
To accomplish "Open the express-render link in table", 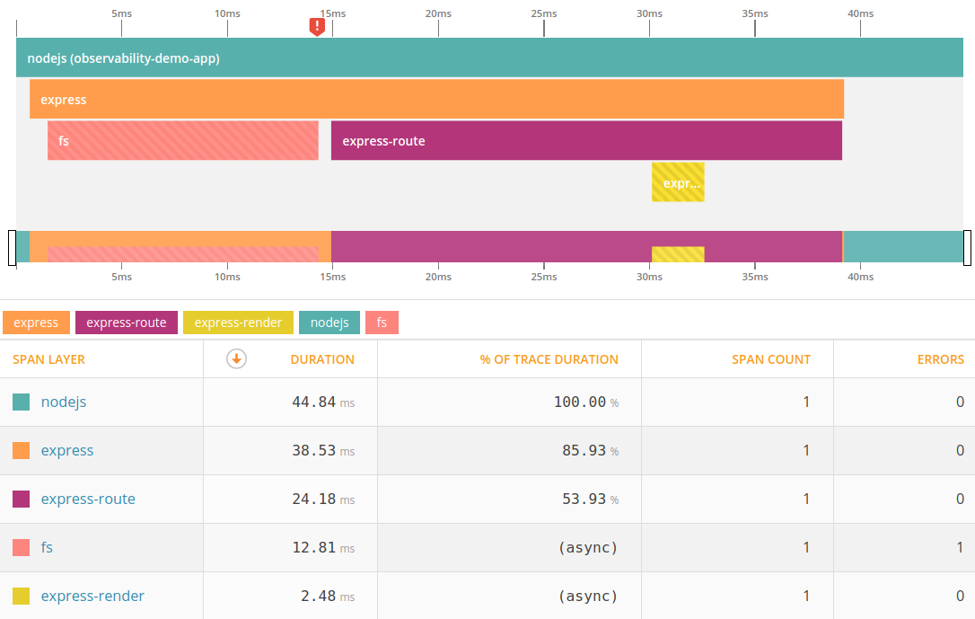I will pyautogui.click(x=92, y=596).
